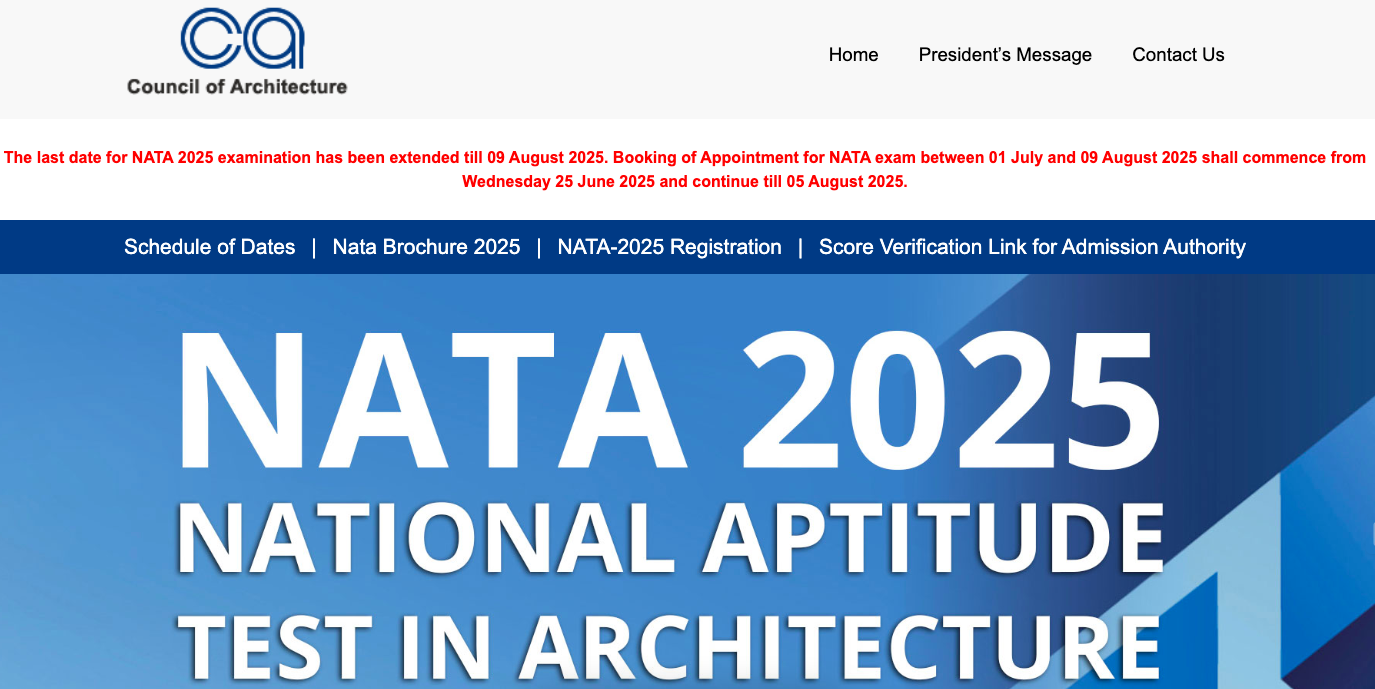The width and height of the screenshot is (1375, 689).
Task: Go to Contact Us page
Action: (1178, 55)
